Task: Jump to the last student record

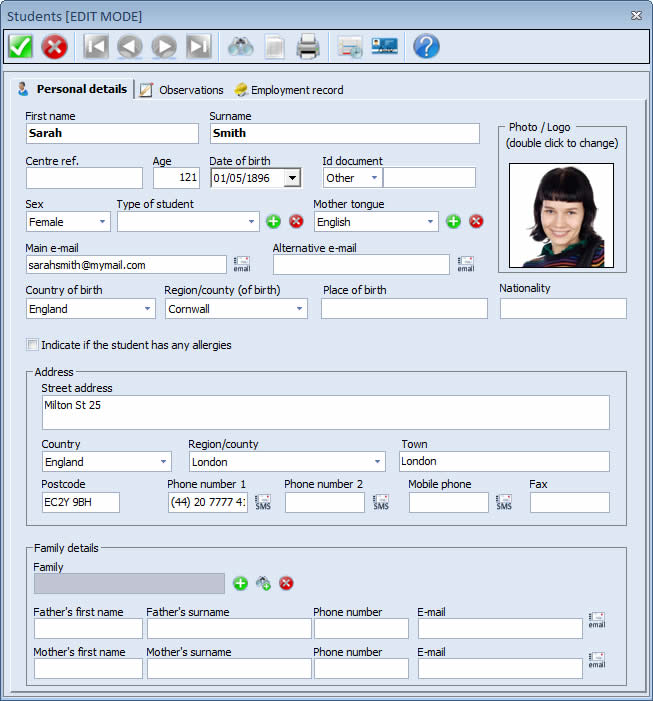Action: (198, 46)
